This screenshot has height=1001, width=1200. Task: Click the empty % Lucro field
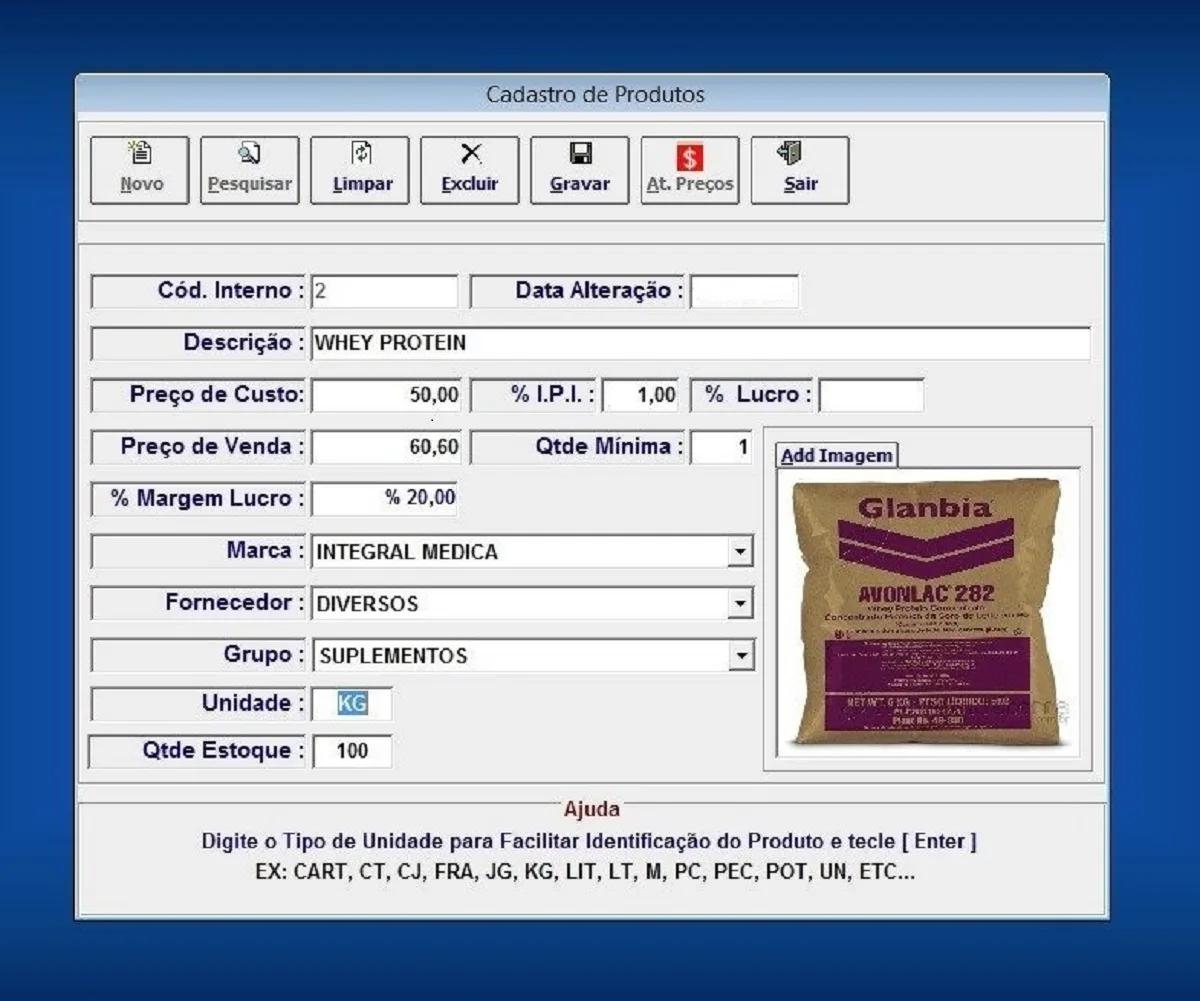[871, 395]
